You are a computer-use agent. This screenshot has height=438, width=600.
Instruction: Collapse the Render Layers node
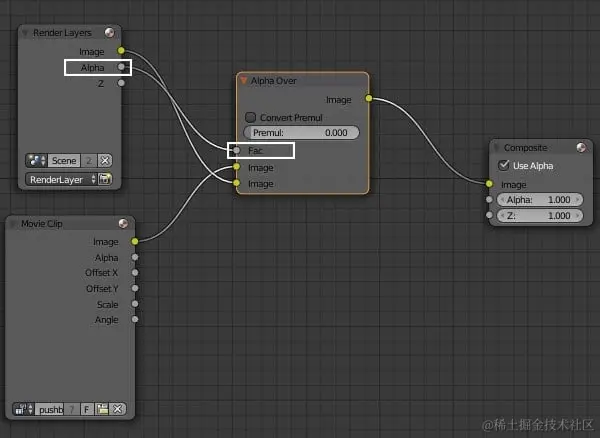click(25, 33)
